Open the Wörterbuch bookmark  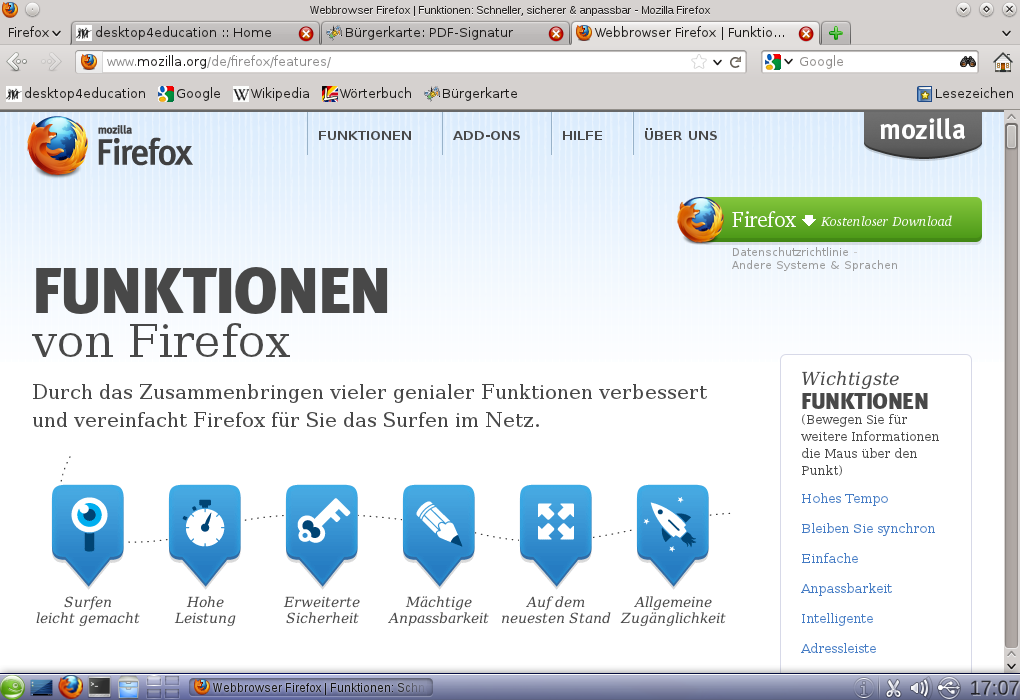367,94
